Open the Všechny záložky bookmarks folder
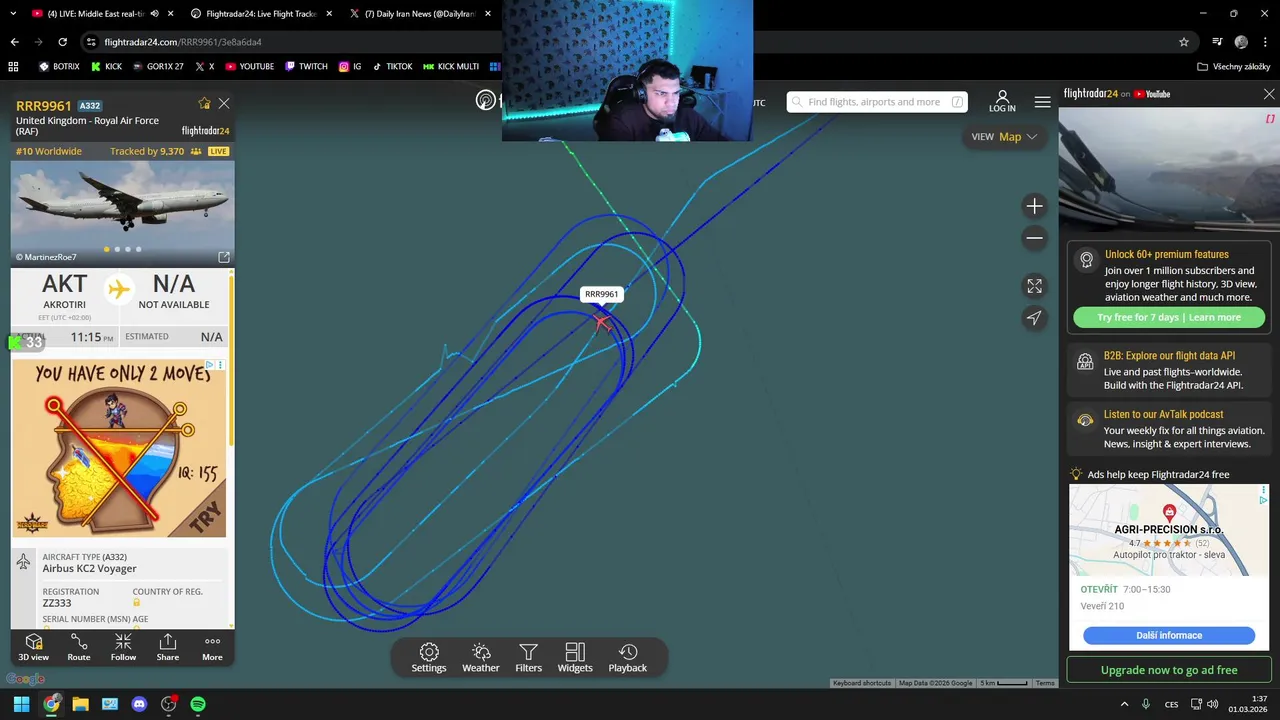 [x=1233, y=66]
